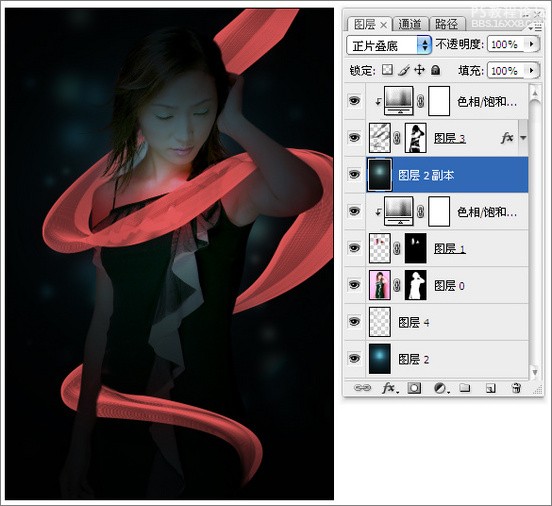The image size is (552, 506).
Task: Hide the 图层 2 副本 layer
Action: click(354, 174)
